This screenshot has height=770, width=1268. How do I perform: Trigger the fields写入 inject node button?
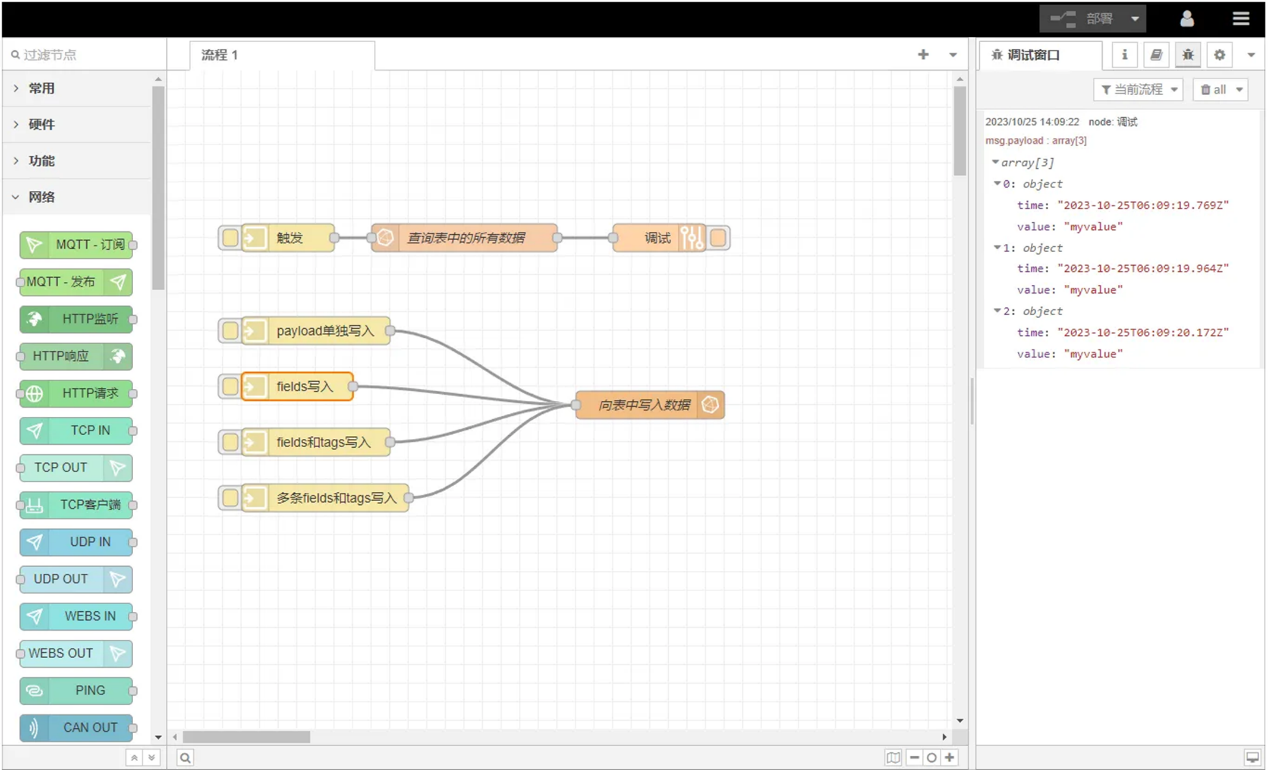230,386
